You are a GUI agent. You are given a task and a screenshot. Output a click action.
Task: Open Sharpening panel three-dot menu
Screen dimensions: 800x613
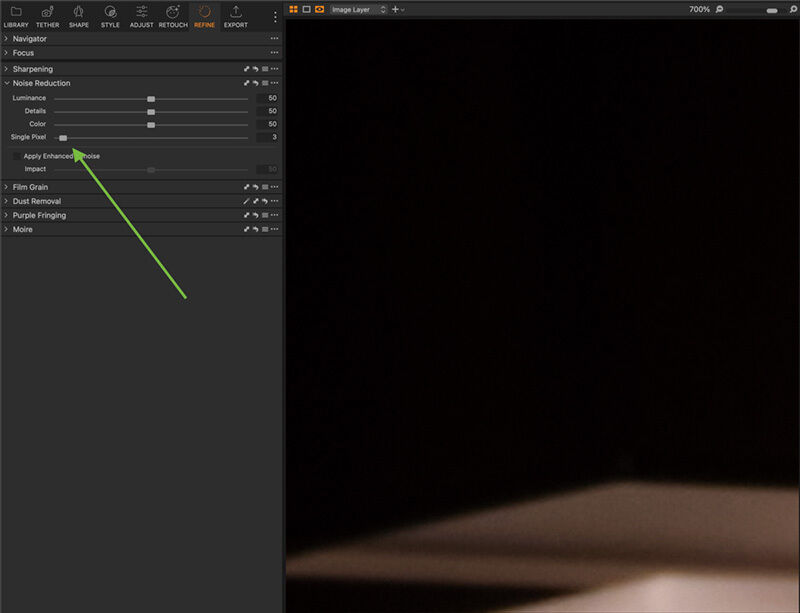(274, 69)
